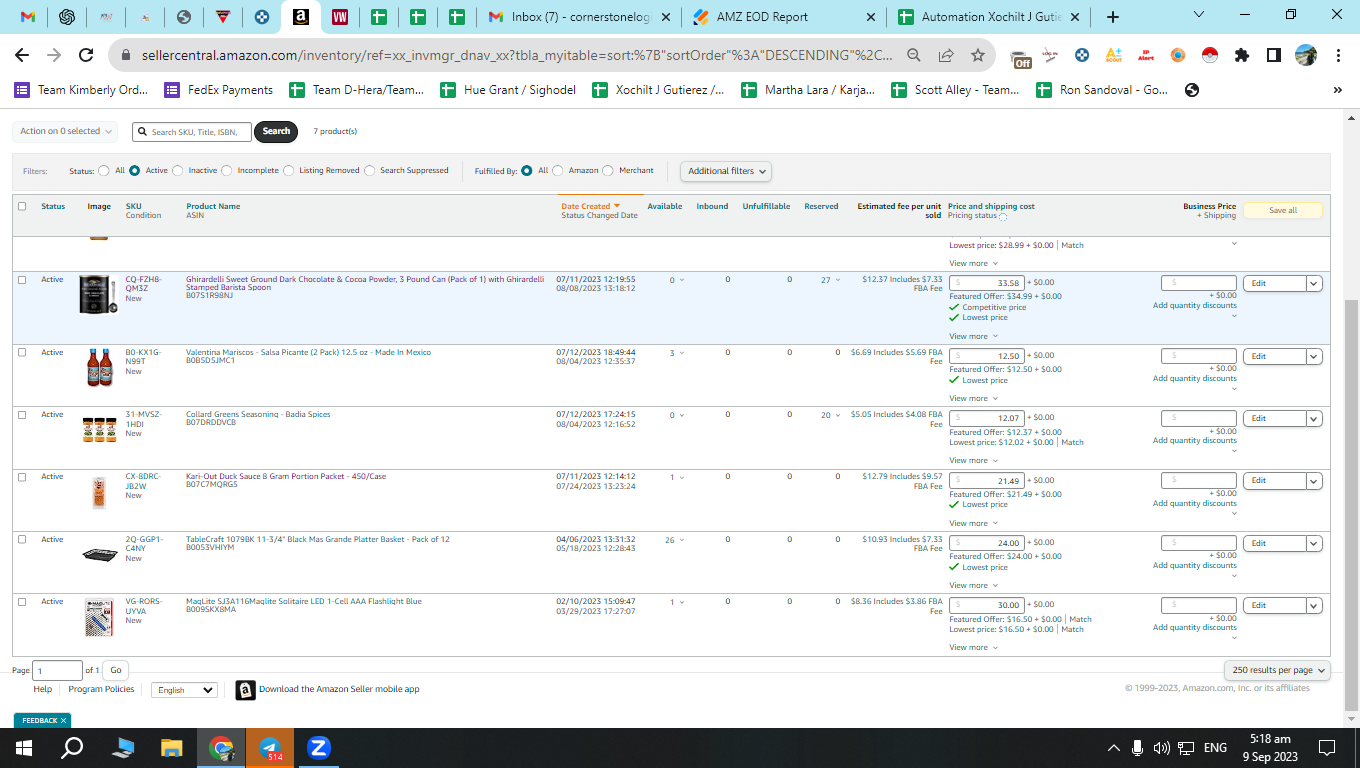Open the Scott Alley bookmark

[955, 90]
